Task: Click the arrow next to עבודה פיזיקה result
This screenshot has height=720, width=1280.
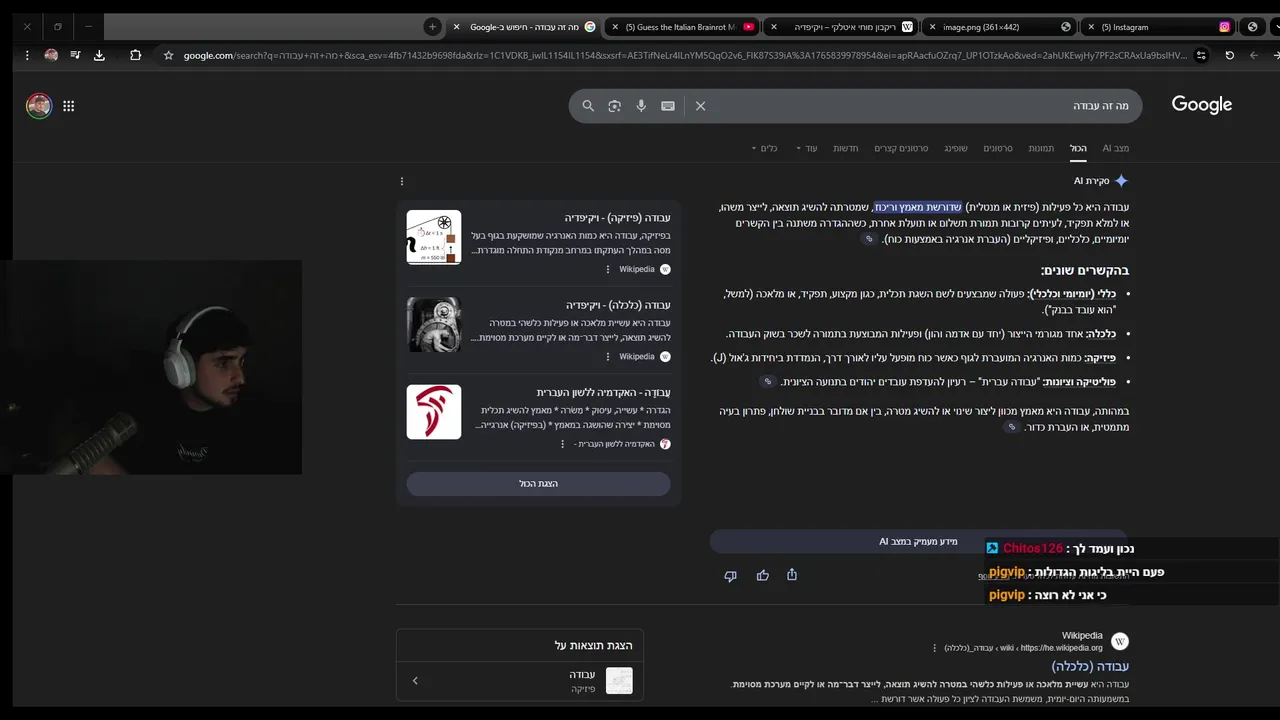Action: click(x=415, y=681)
